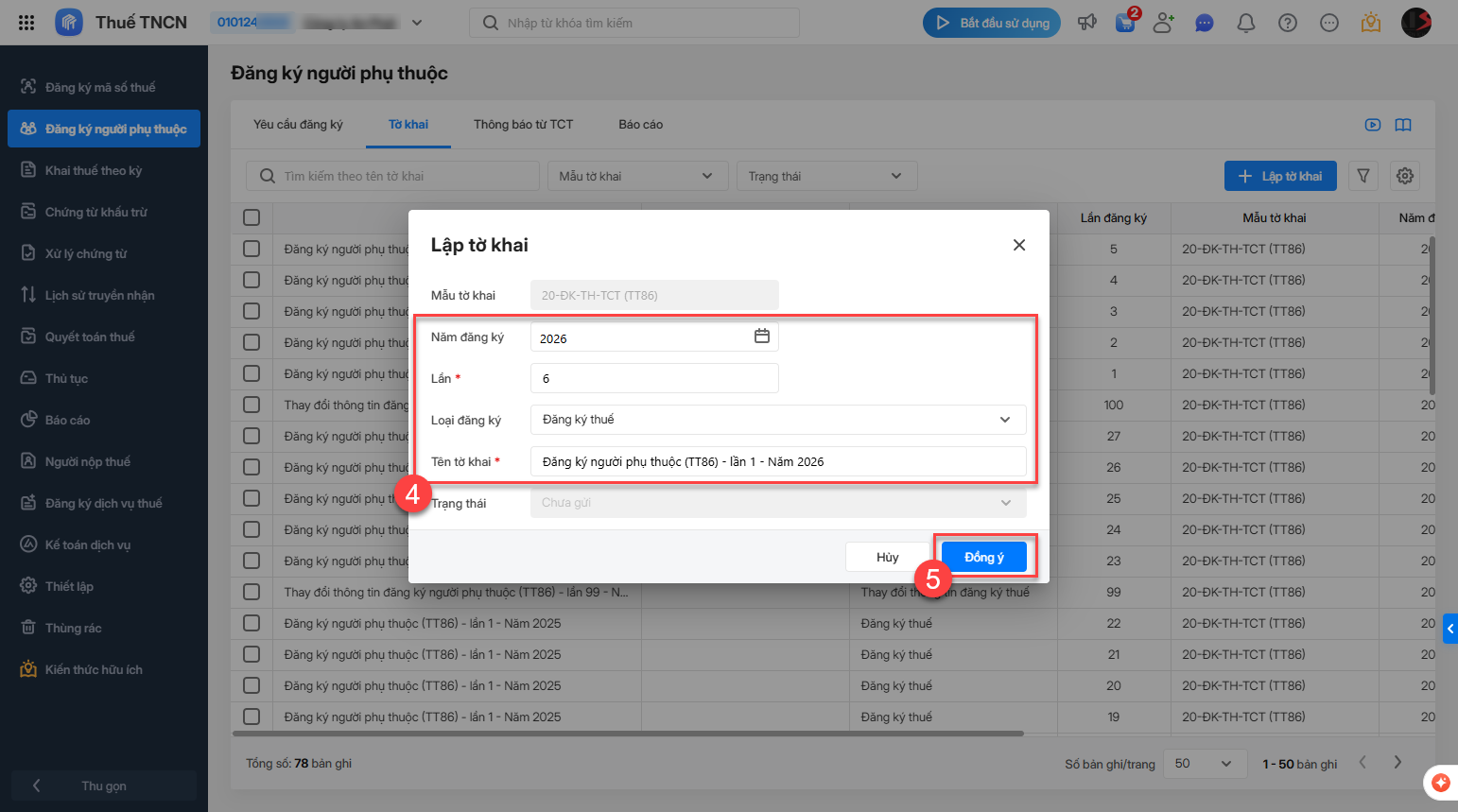Open the Số bản ghi/trang dropdown
Viewport: 1458px width, 812px height.
1203,764
